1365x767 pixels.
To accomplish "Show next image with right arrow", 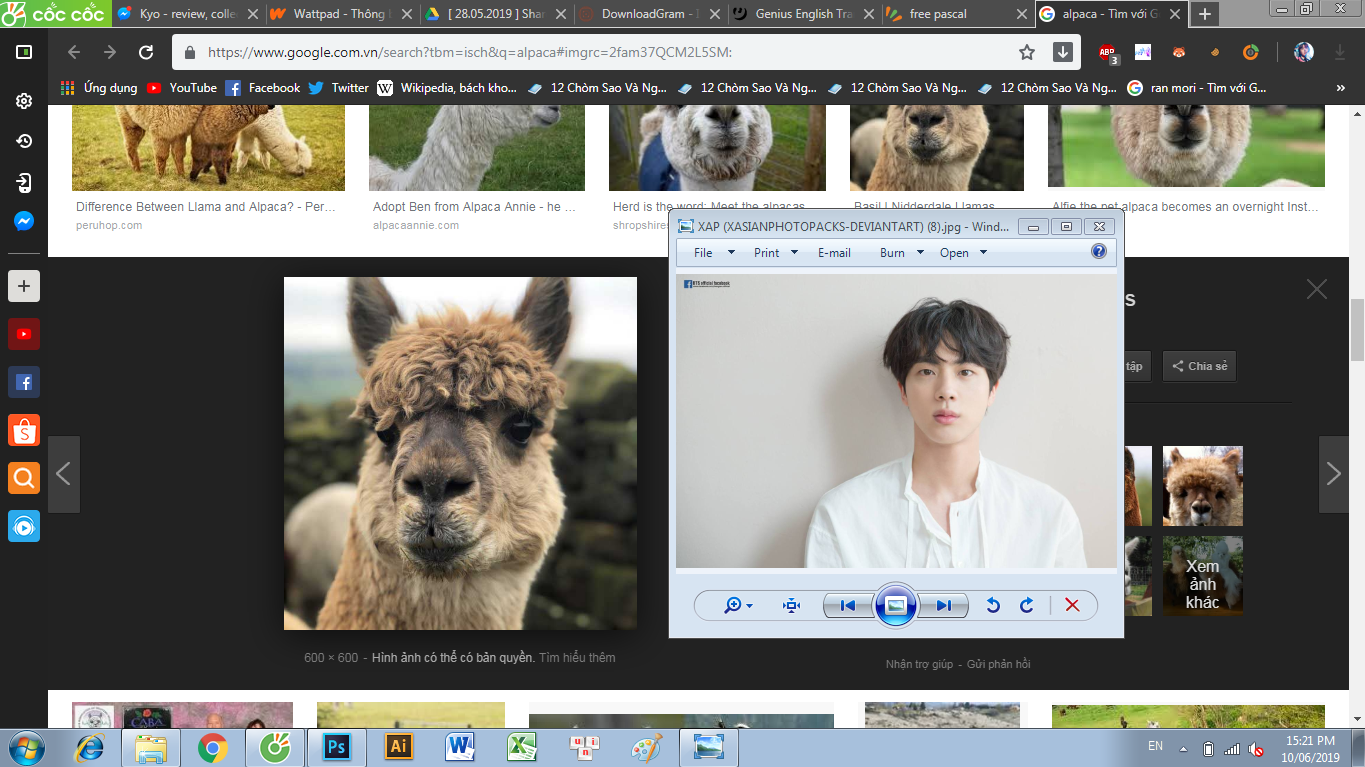I will 1333,474.
